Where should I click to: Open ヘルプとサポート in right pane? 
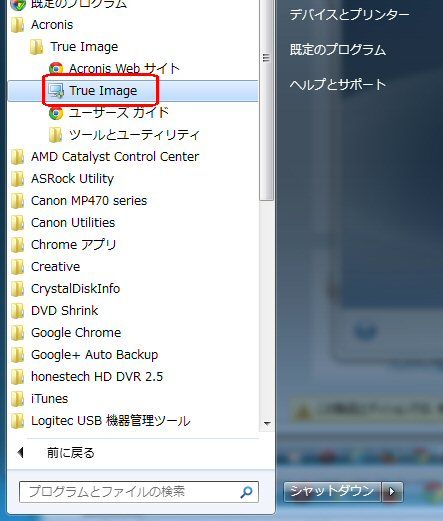[x=337, y=85]
